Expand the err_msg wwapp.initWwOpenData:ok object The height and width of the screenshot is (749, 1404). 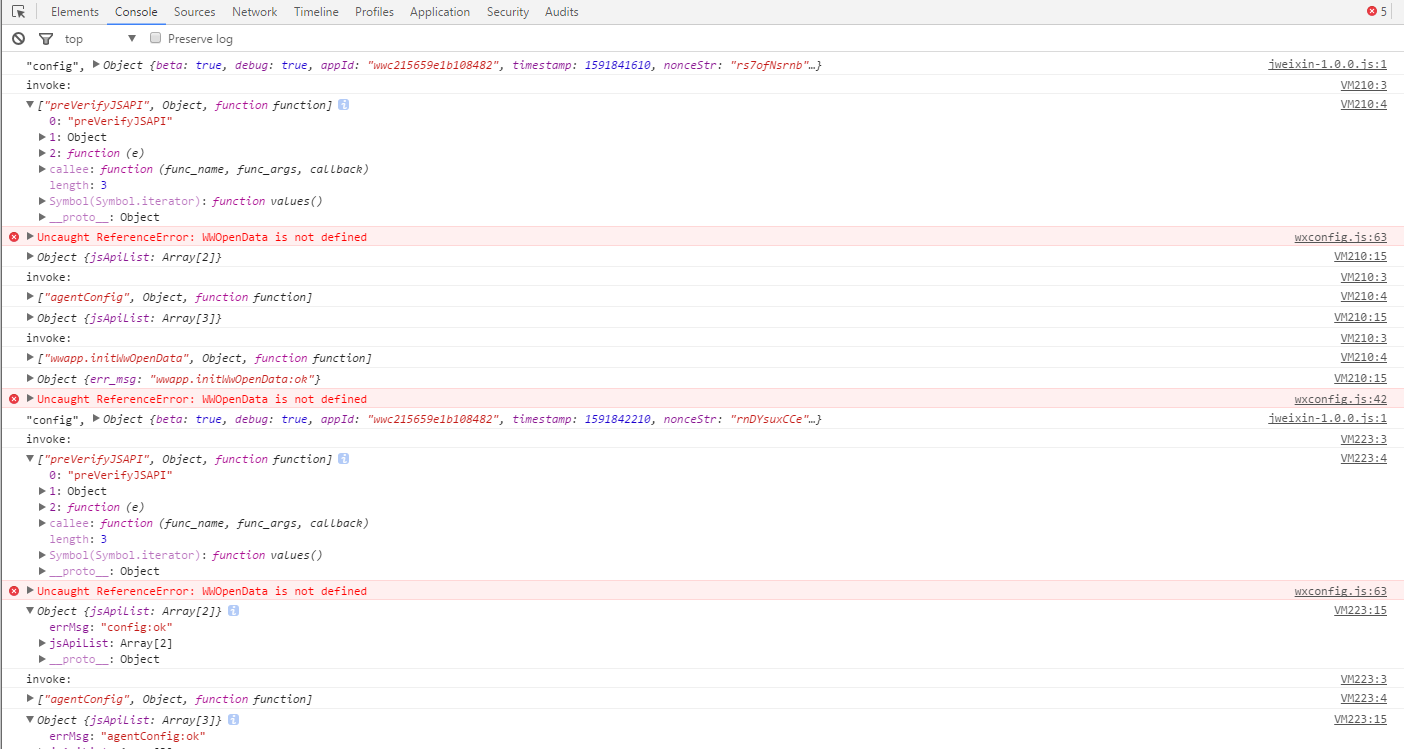click(x=31, y=379)
